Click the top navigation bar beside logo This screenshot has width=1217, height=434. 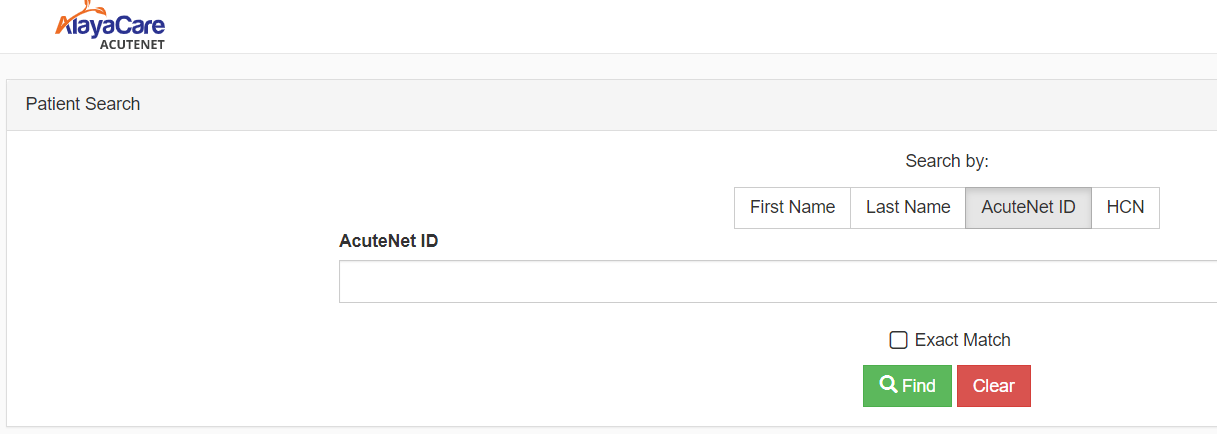(690, 26)
